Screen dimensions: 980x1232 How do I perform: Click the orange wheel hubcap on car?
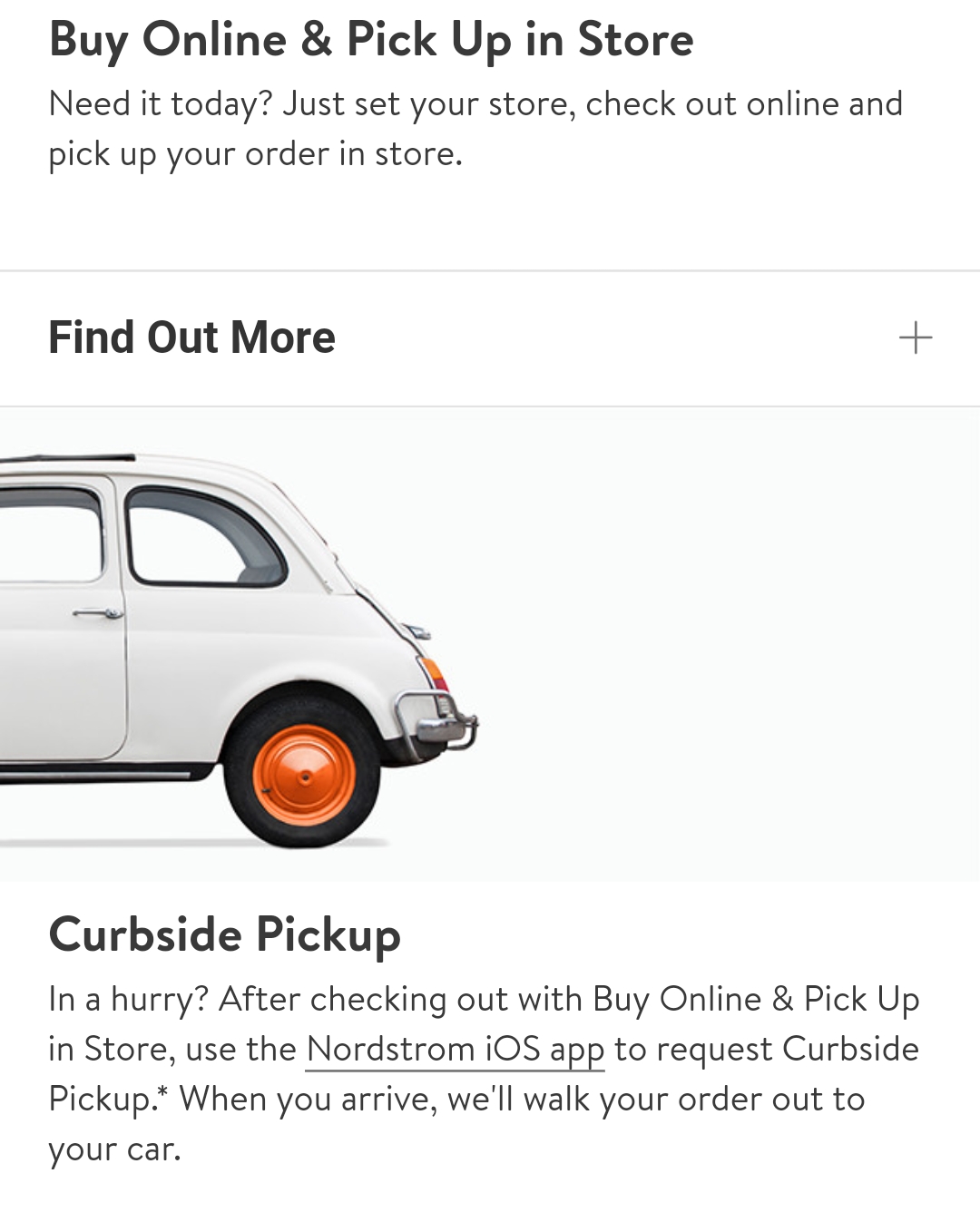tap(304, 776)
